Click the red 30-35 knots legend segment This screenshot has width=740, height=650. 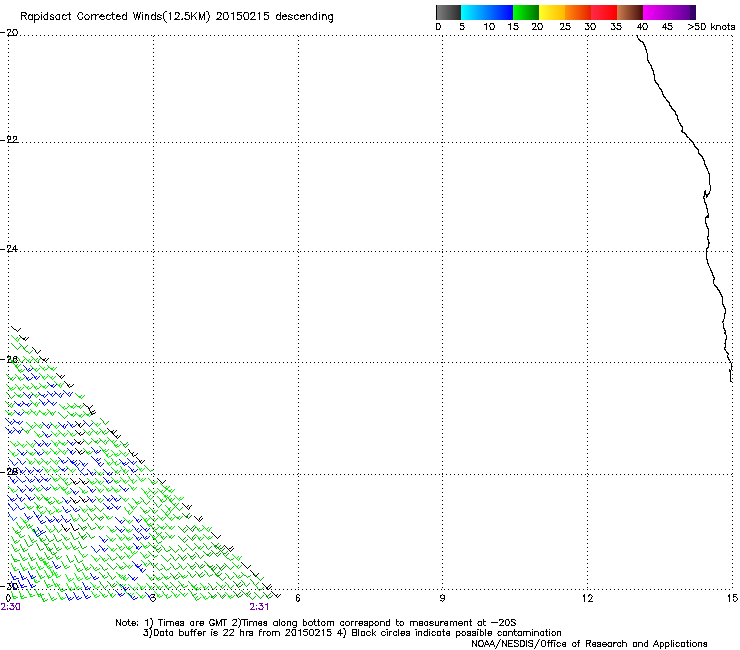click(x=604, y=12)
